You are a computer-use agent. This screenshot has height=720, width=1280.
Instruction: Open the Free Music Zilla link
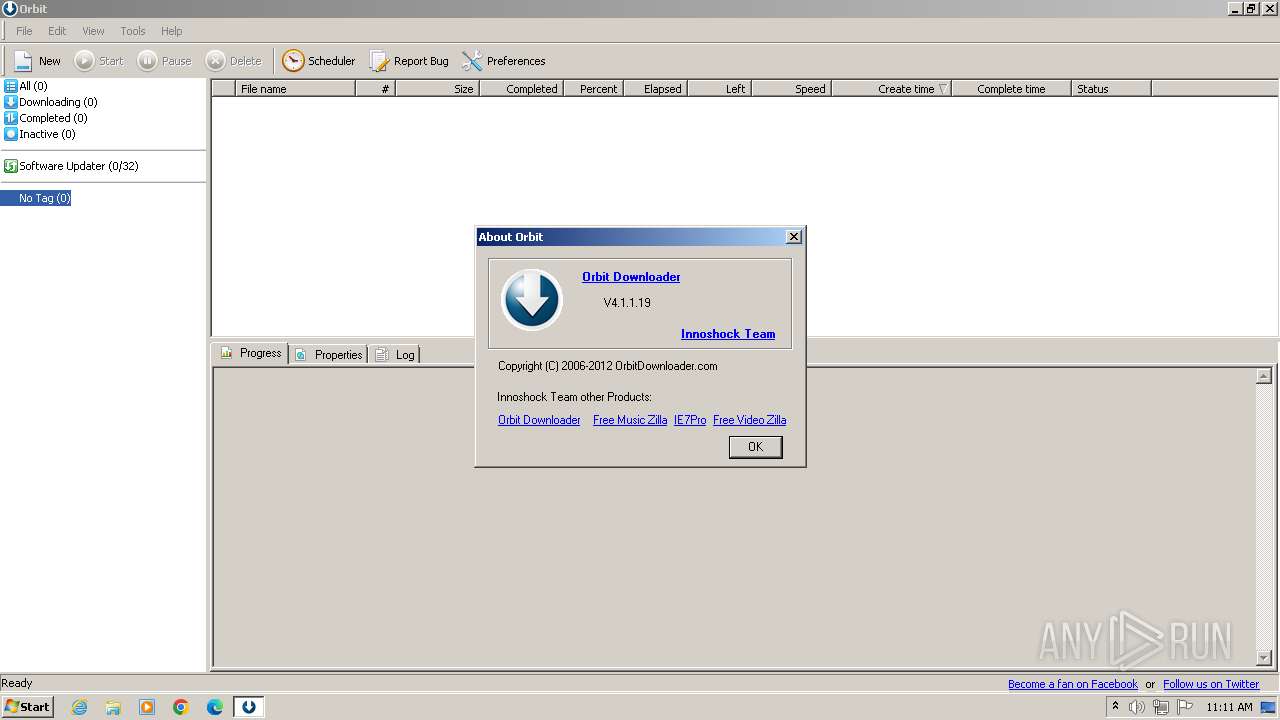click(x=630, y=420)
